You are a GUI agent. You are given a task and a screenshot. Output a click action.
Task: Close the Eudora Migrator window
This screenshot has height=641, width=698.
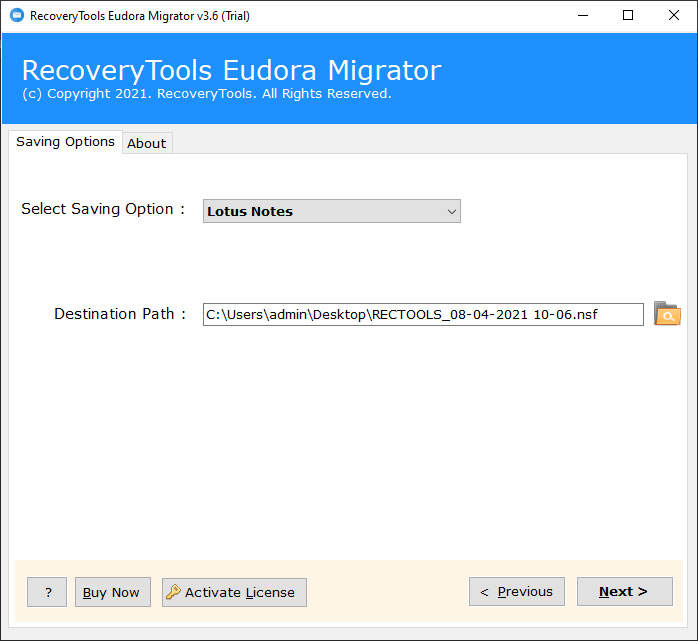pyautogui.click(x=674, y=16)
